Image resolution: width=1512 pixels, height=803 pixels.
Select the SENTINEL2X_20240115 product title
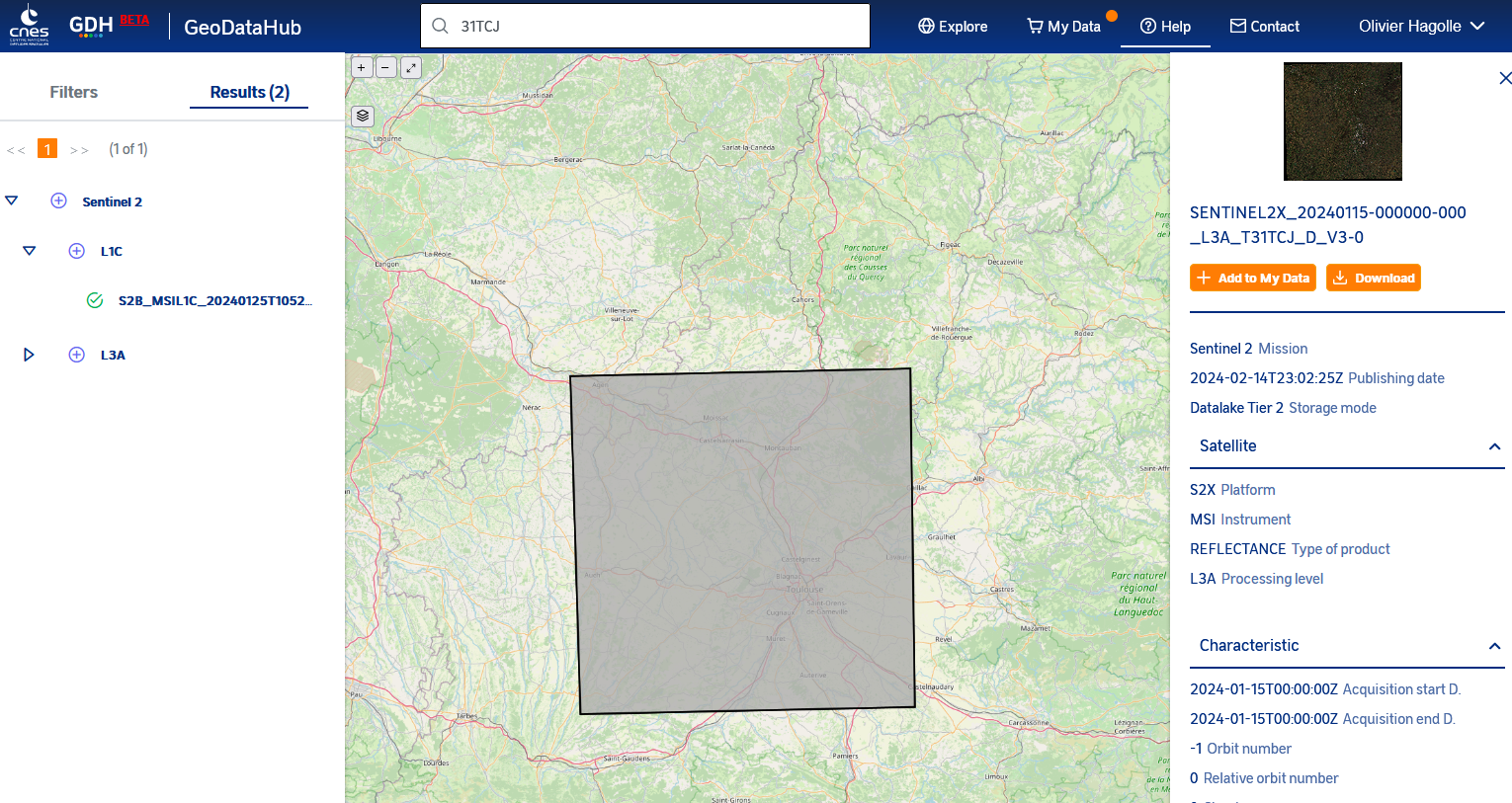click(1327, 225)
